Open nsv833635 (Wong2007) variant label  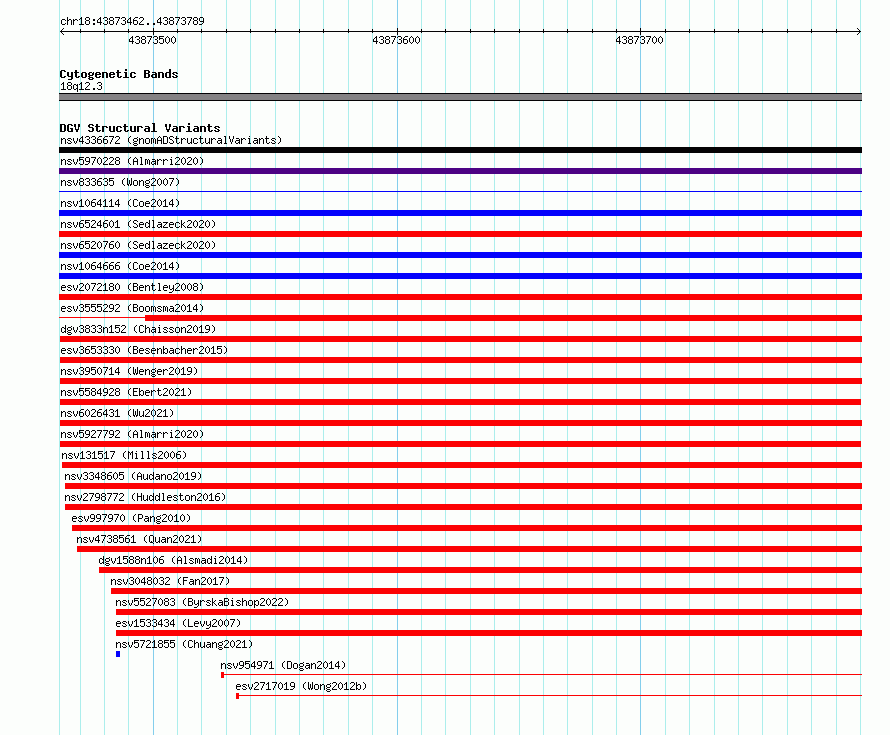coord(120,182)
